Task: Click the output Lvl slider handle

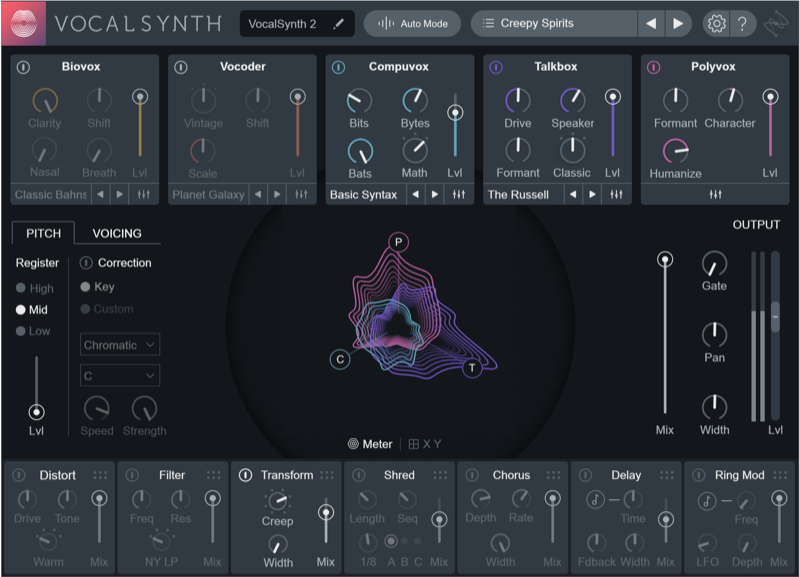Action: tap(775, 317)
